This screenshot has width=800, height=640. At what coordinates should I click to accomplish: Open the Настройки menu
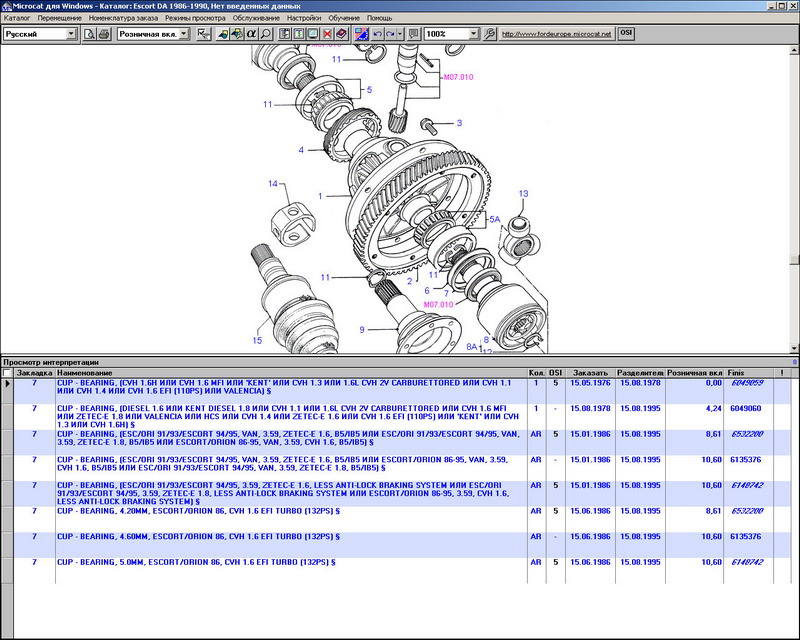pyautogui.click(x=304, y=18)
